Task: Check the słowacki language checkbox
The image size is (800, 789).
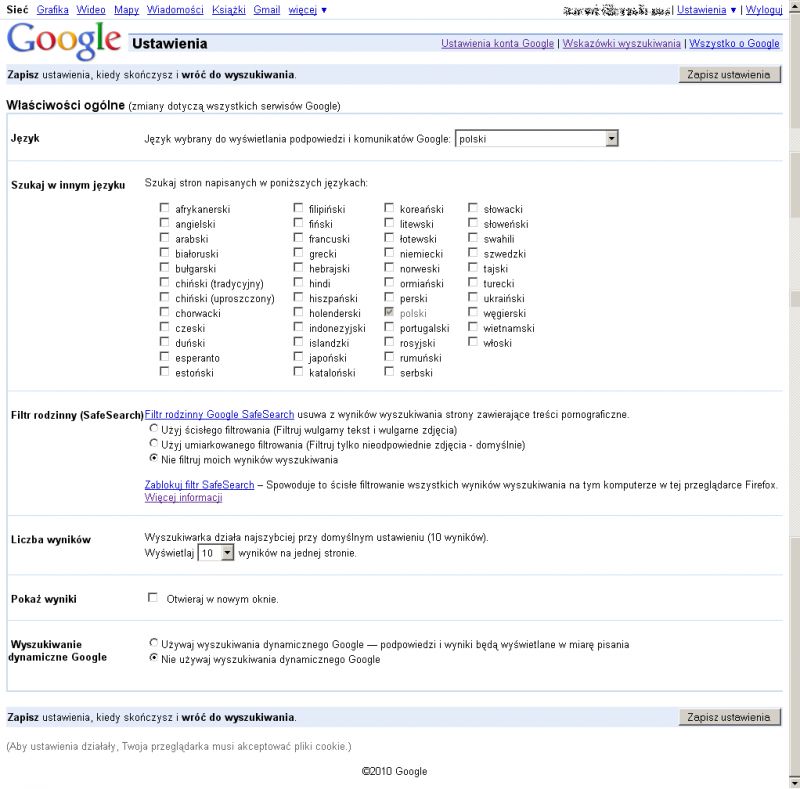Action: point(473,208)
